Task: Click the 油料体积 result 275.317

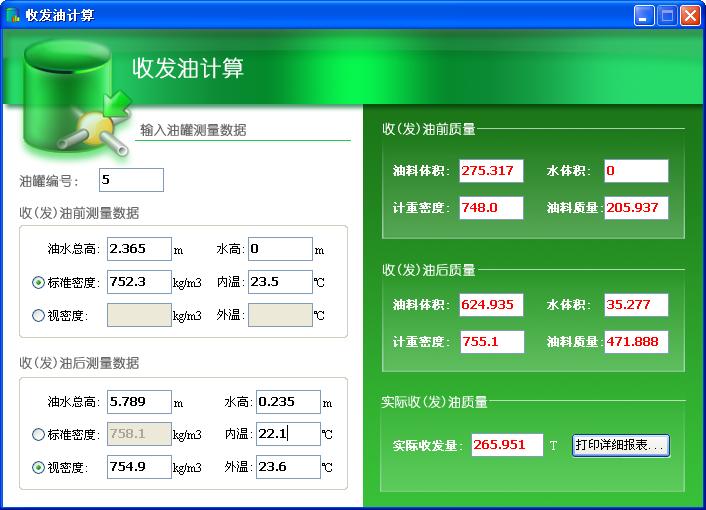Action: [x=491, y=171]
